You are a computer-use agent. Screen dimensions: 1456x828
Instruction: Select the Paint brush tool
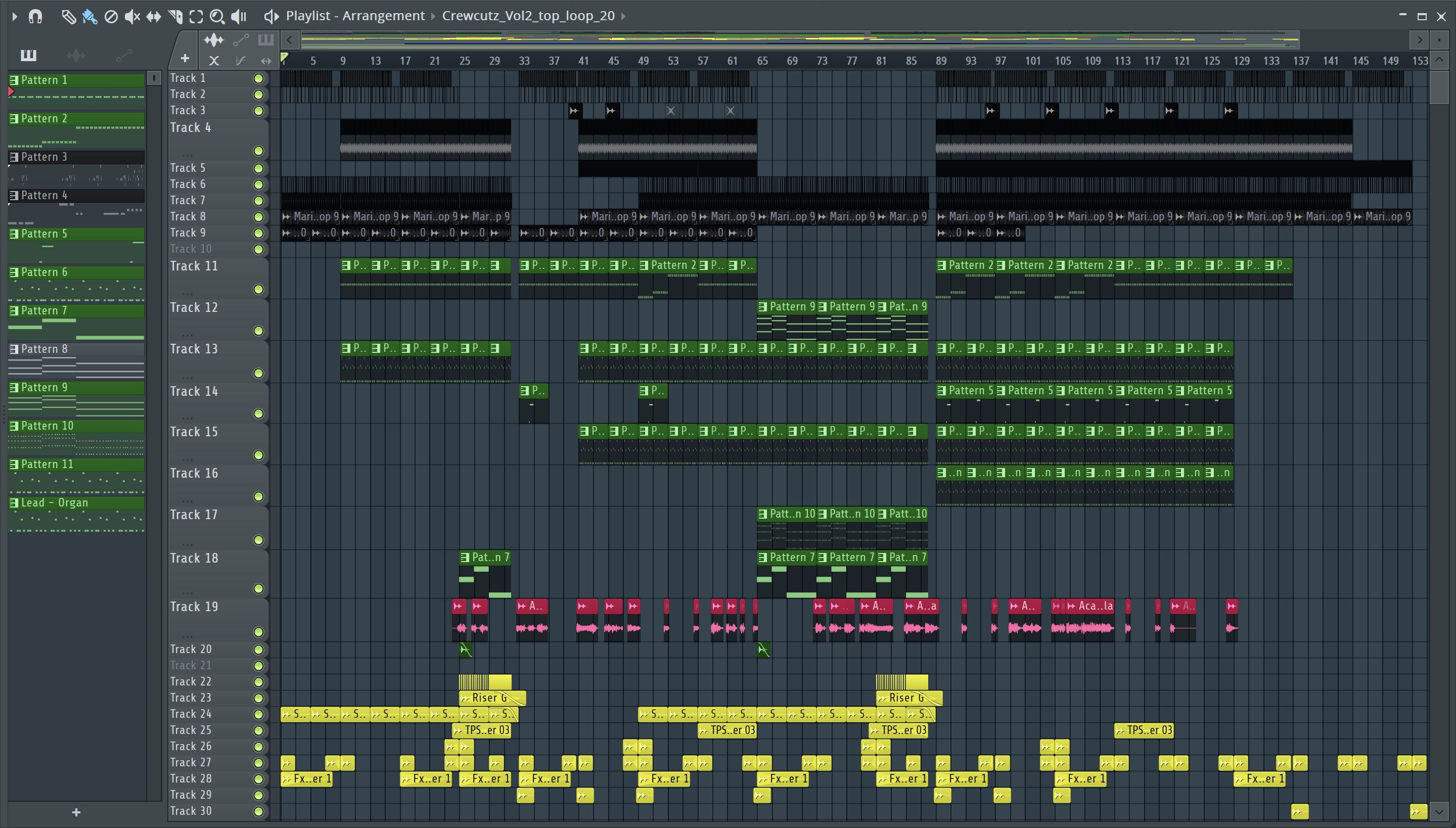click(89, 17)
